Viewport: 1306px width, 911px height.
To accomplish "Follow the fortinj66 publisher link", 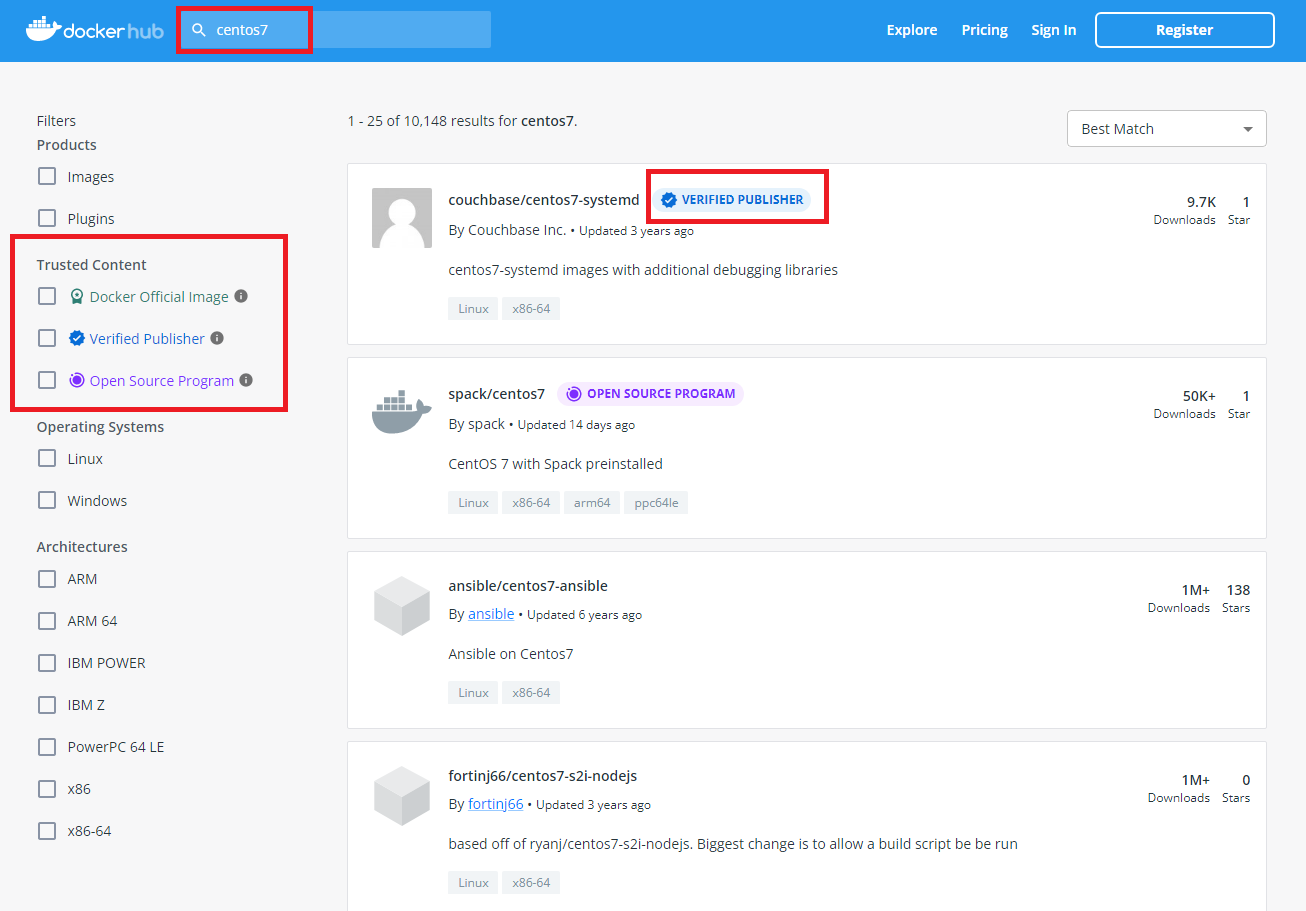I will click(x=496, y=804).
